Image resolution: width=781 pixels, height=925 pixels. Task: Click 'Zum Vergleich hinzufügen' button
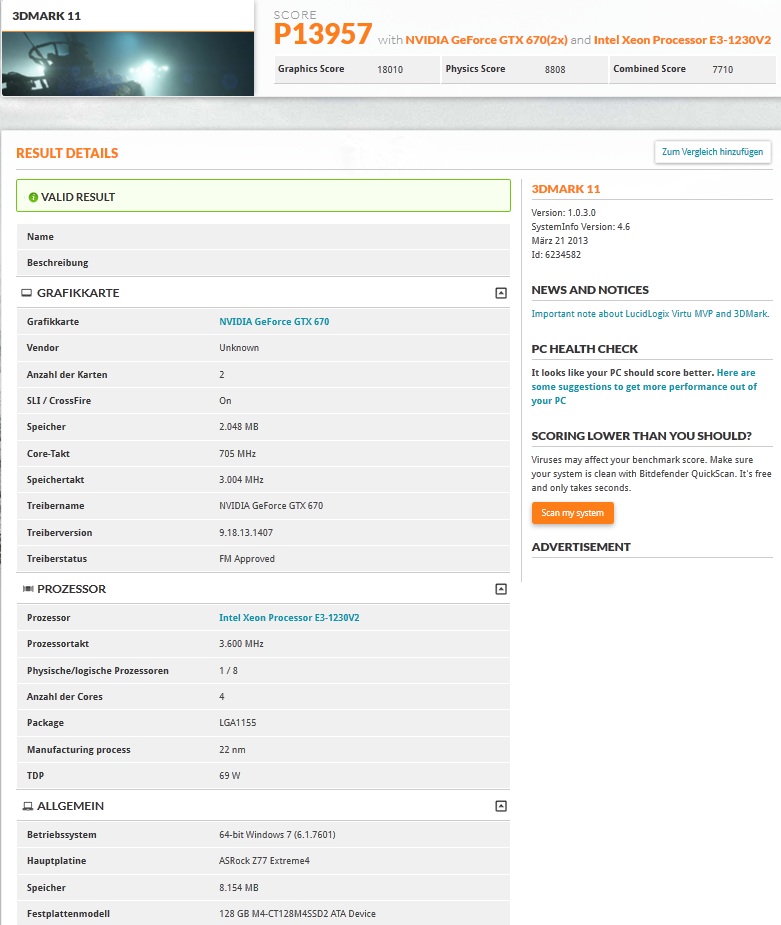[713, 152]
